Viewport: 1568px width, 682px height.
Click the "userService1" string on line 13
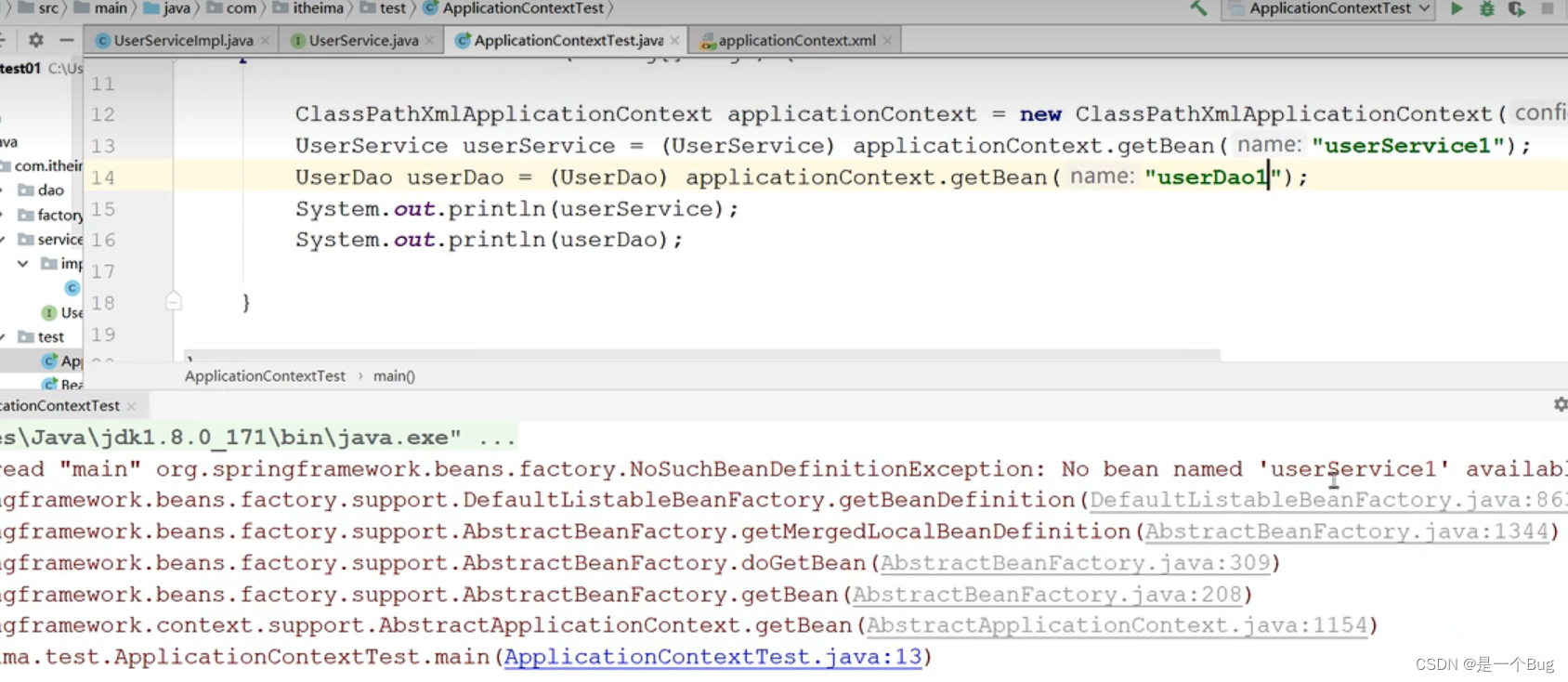point(1407,146)
